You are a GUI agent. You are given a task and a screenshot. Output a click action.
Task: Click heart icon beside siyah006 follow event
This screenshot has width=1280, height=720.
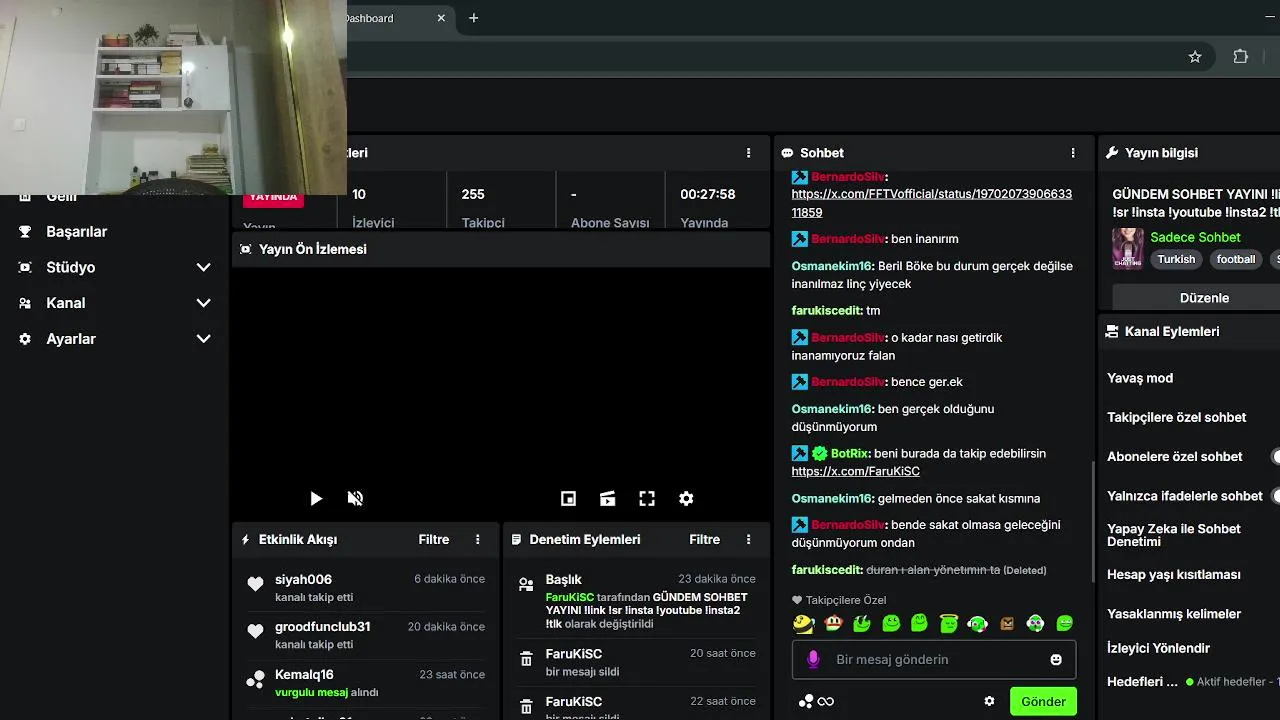click(255, 584)
